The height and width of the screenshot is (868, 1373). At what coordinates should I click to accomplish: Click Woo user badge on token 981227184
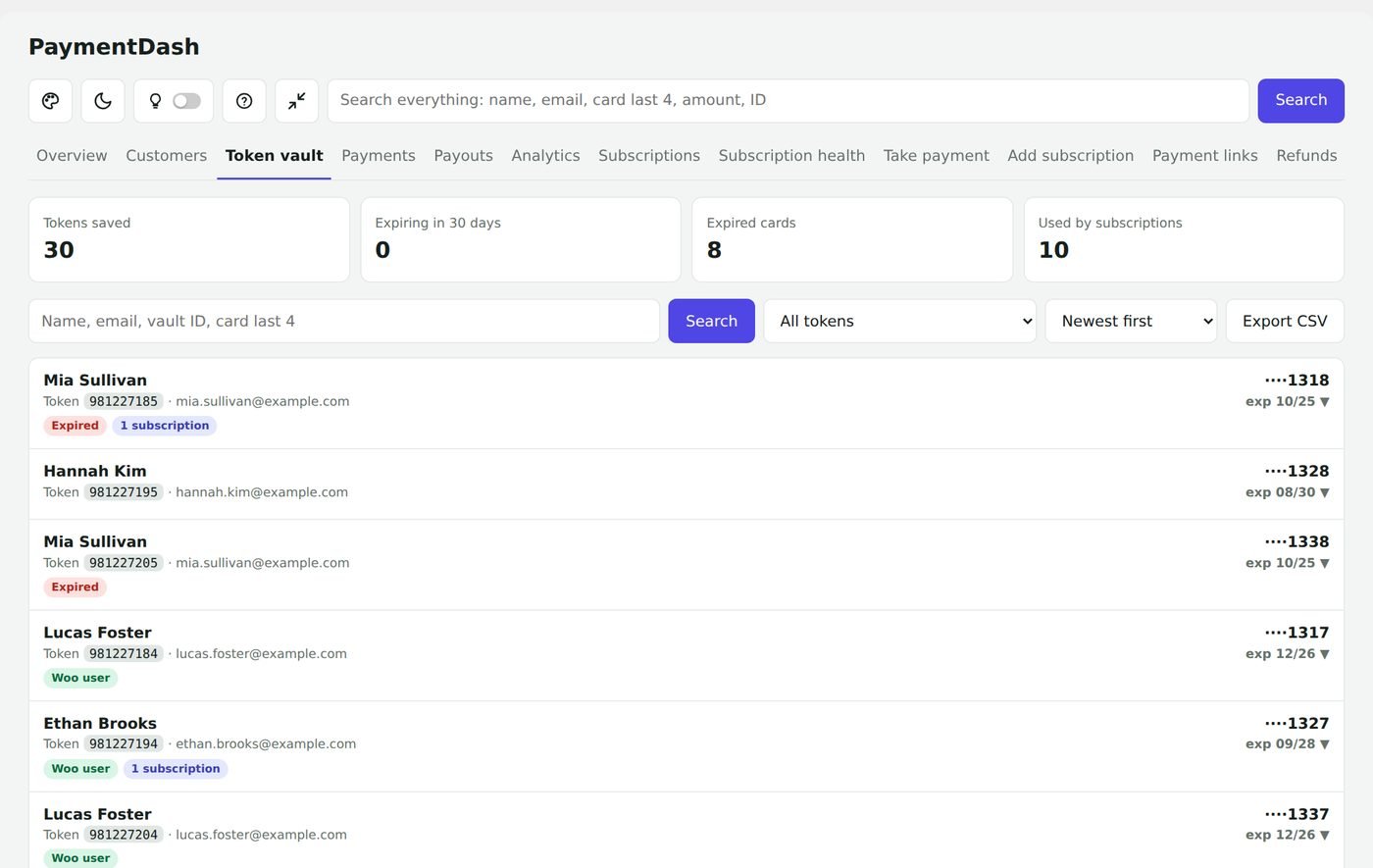coord(80,678)
